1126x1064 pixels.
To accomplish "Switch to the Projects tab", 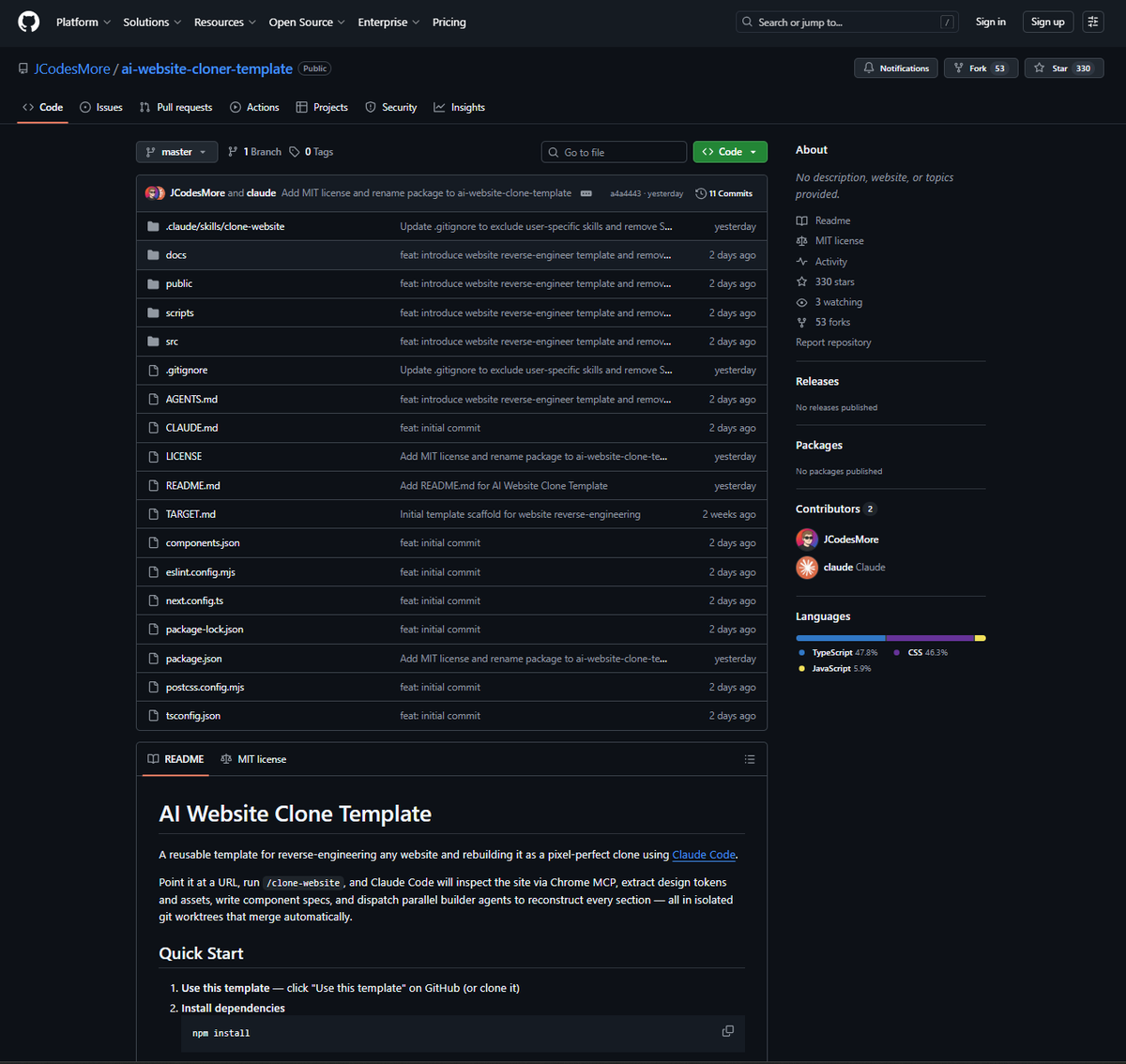I will pos(322,107).
